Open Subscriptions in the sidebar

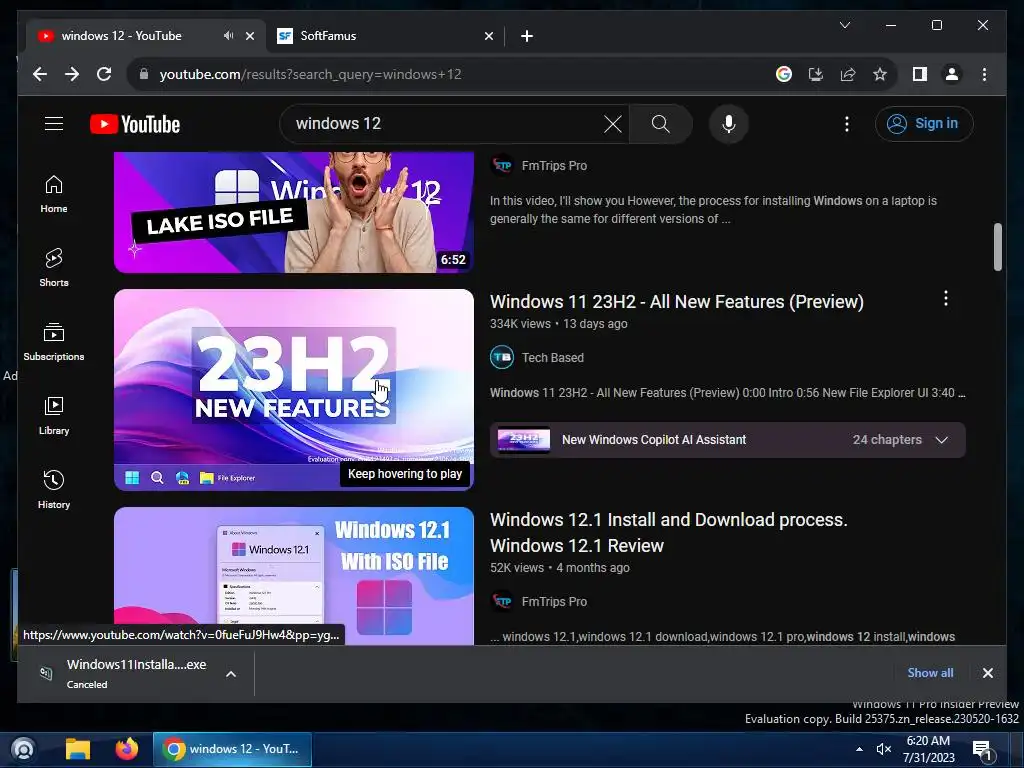click(x=54, y=342)
